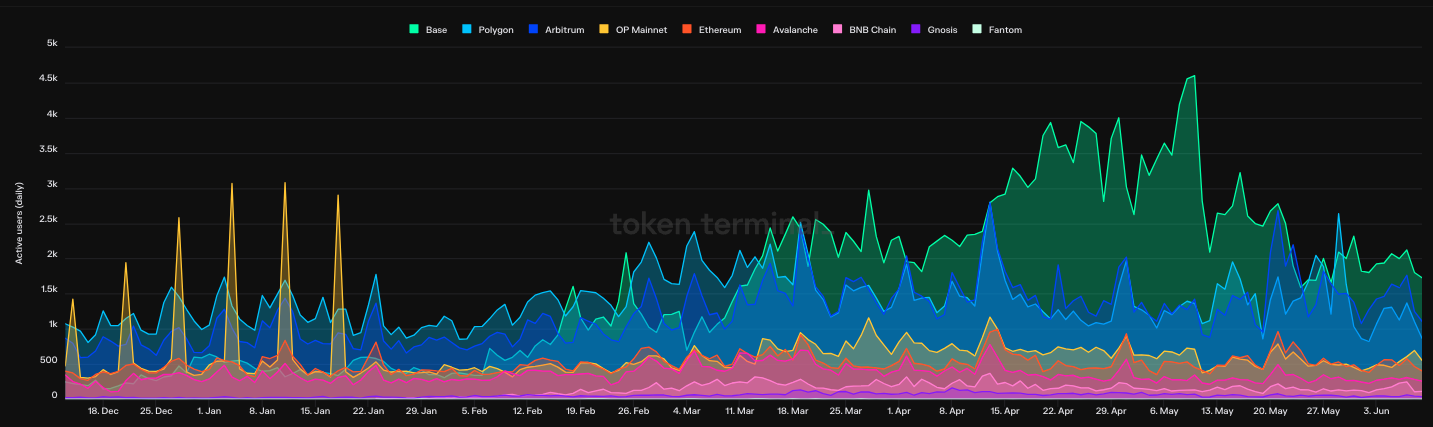The width and height of the screenshot is (1433, 427).
Task: Click the token terminal watermark
Action: (715, 222)
